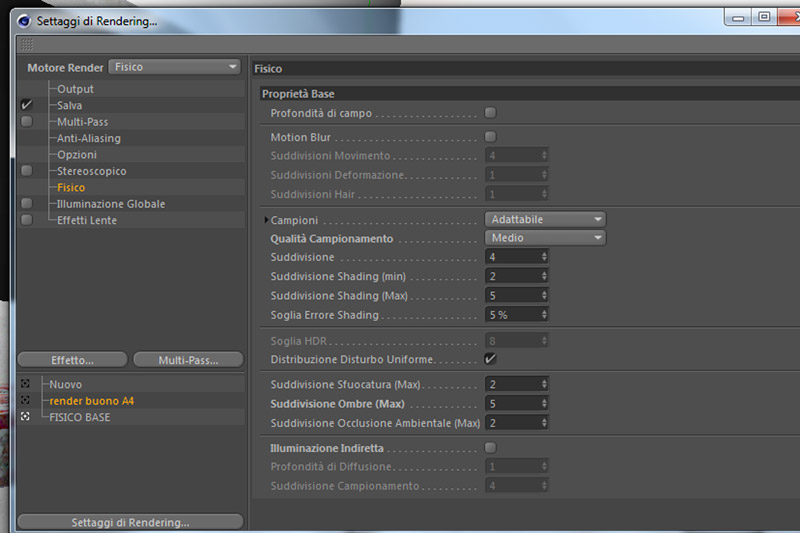
Task: Select the Anti-Aliasing settings entry
Action: click(x=89, y=138)
